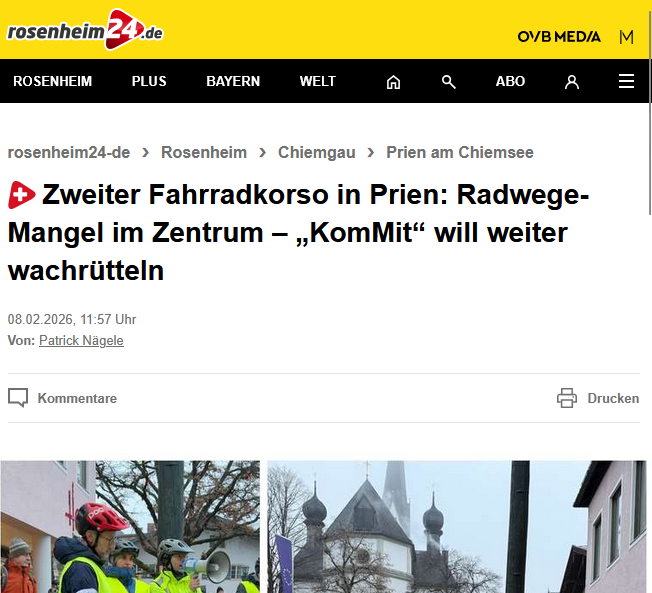652x593 pixels.
Task: Go to rosenheim24-de breadcrumb
Action: pos(69,153)
